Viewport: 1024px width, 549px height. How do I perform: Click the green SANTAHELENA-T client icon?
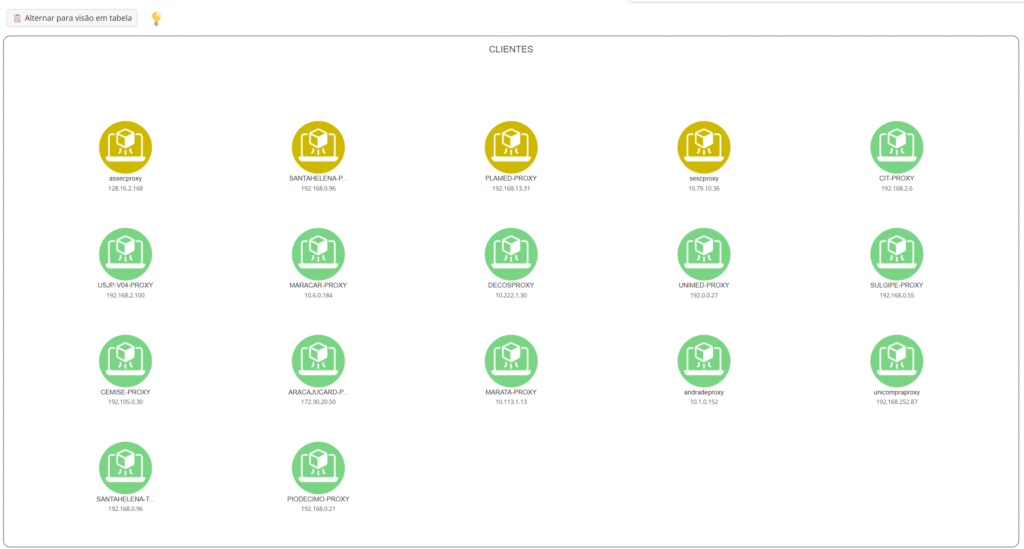[x=126, y=468]
